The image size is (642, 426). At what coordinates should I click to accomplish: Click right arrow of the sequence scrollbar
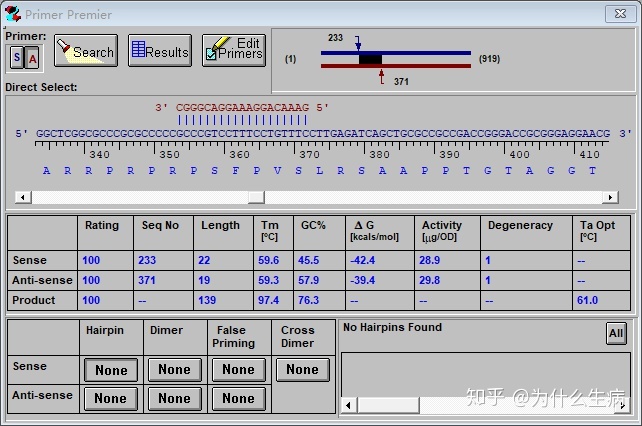(x=610, y=197)
